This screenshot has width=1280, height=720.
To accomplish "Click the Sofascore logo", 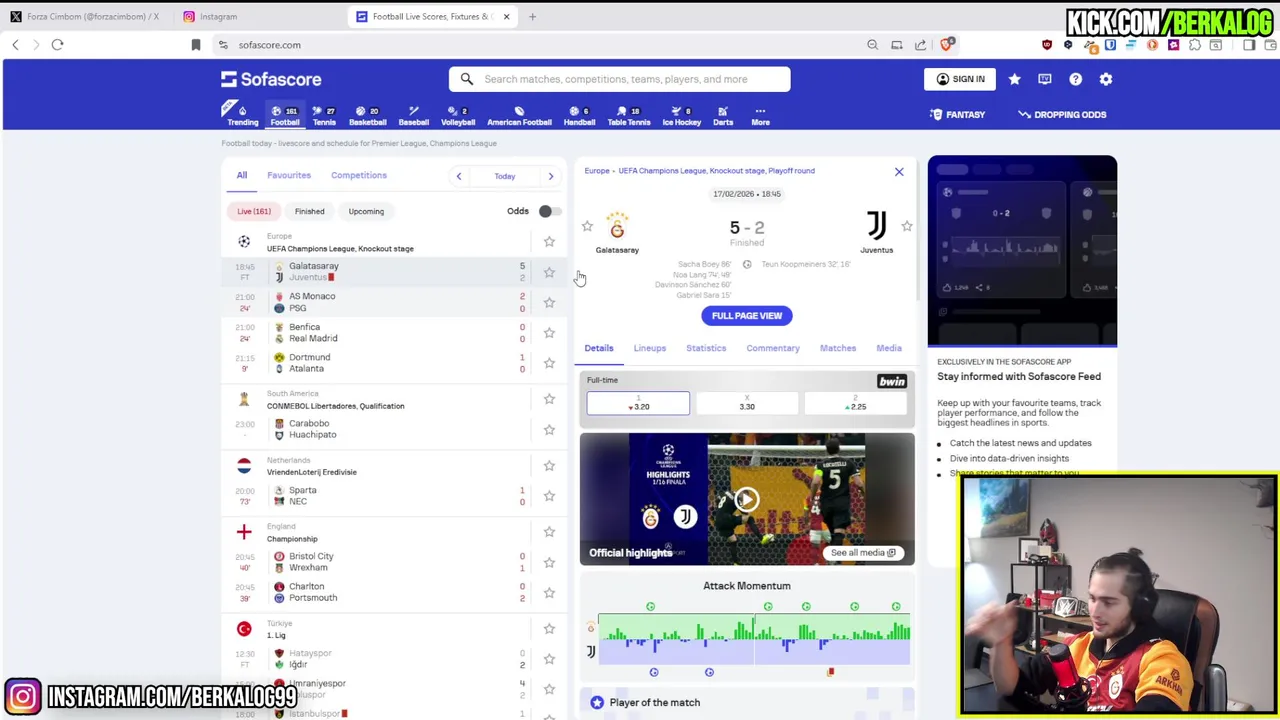I will (x=271, y=79).
